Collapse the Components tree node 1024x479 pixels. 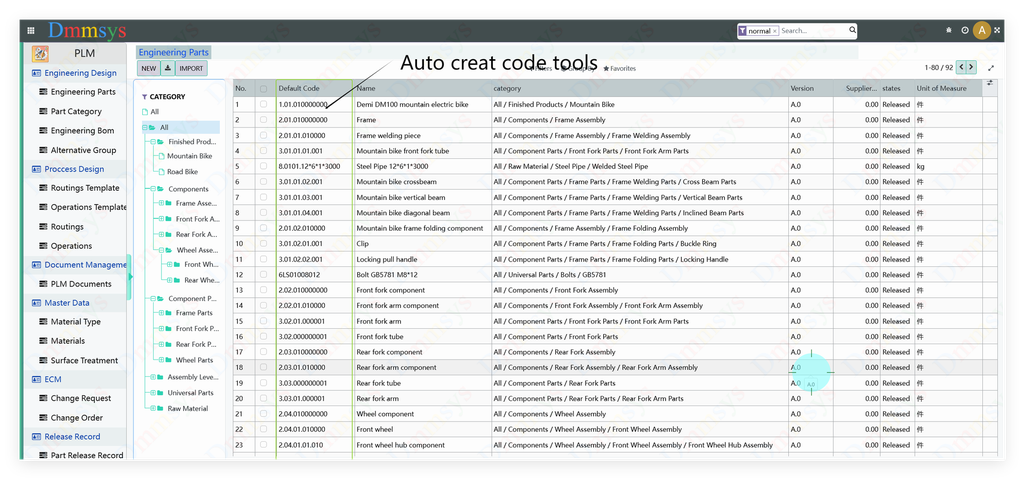pos(153,189)
